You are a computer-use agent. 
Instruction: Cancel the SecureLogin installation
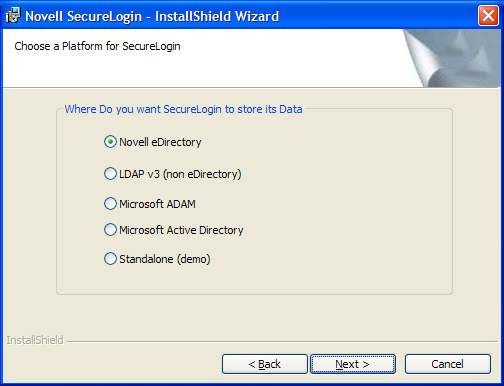tap(448, 364)
